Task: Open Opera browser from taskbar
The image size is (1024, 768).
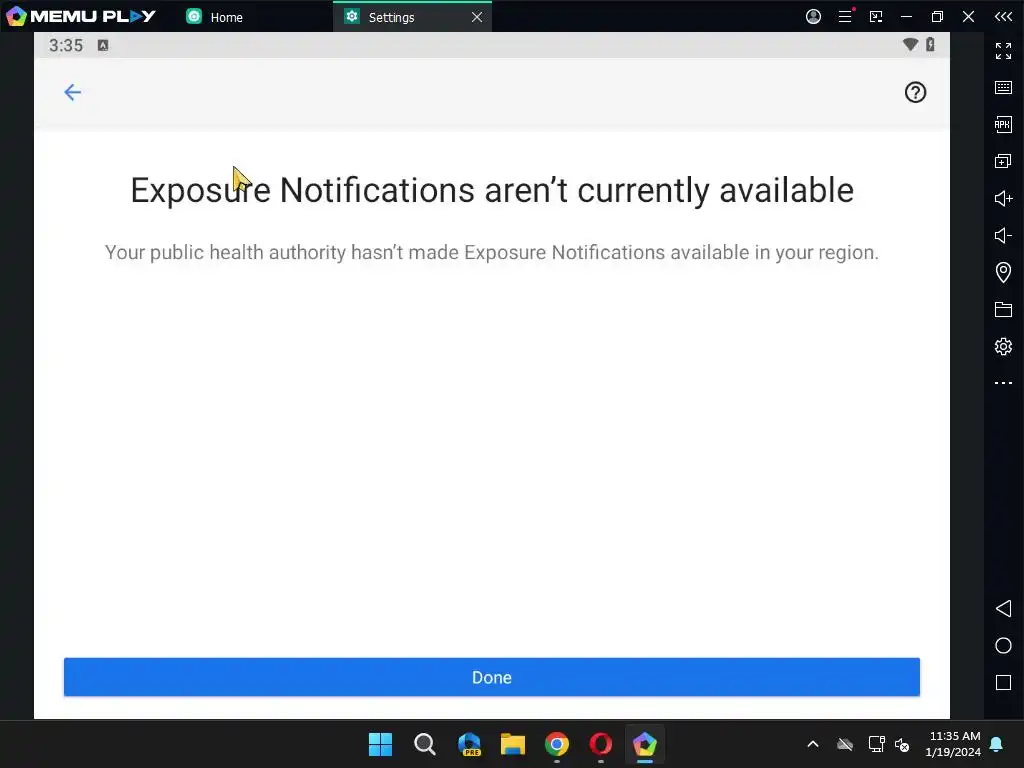Action: tap(601, 744)
